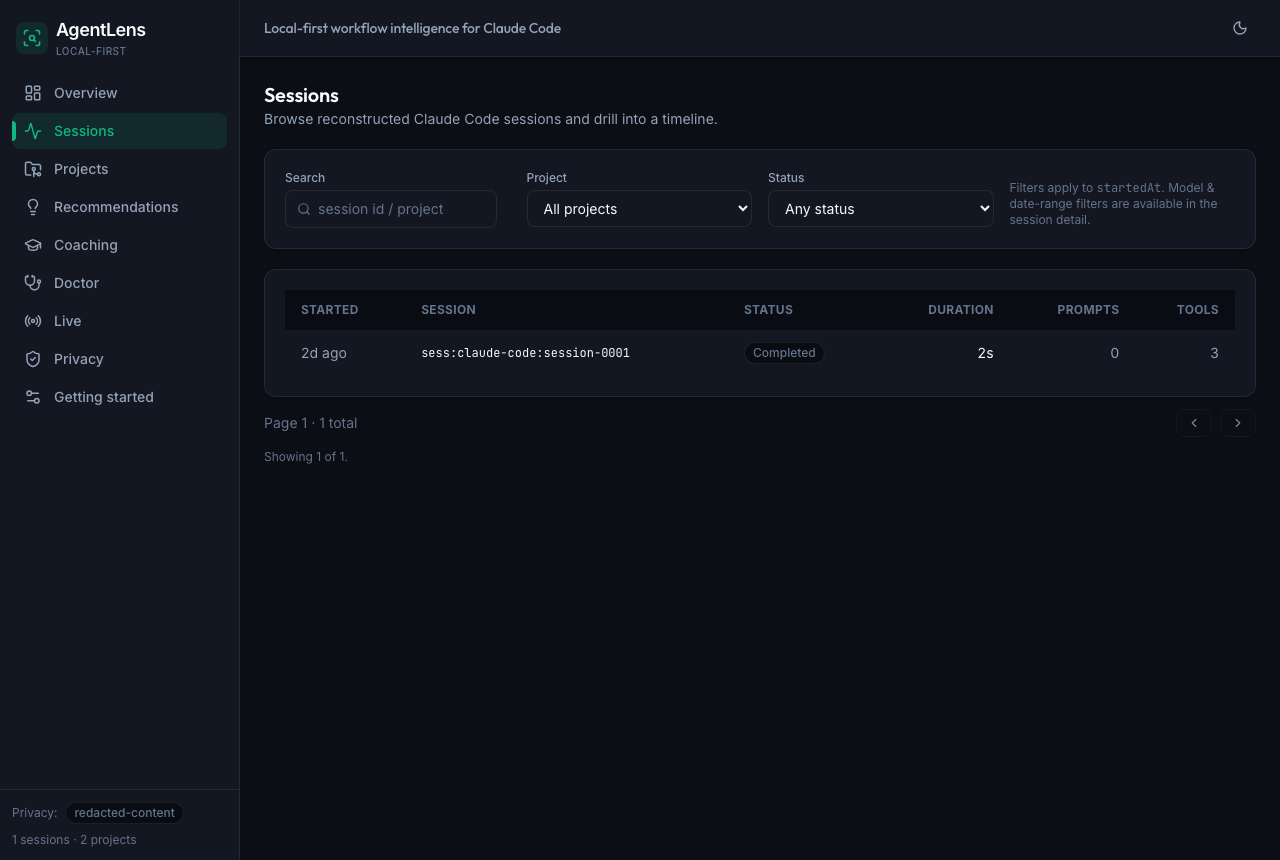Click the TOOLS column header

point(1197,310)
